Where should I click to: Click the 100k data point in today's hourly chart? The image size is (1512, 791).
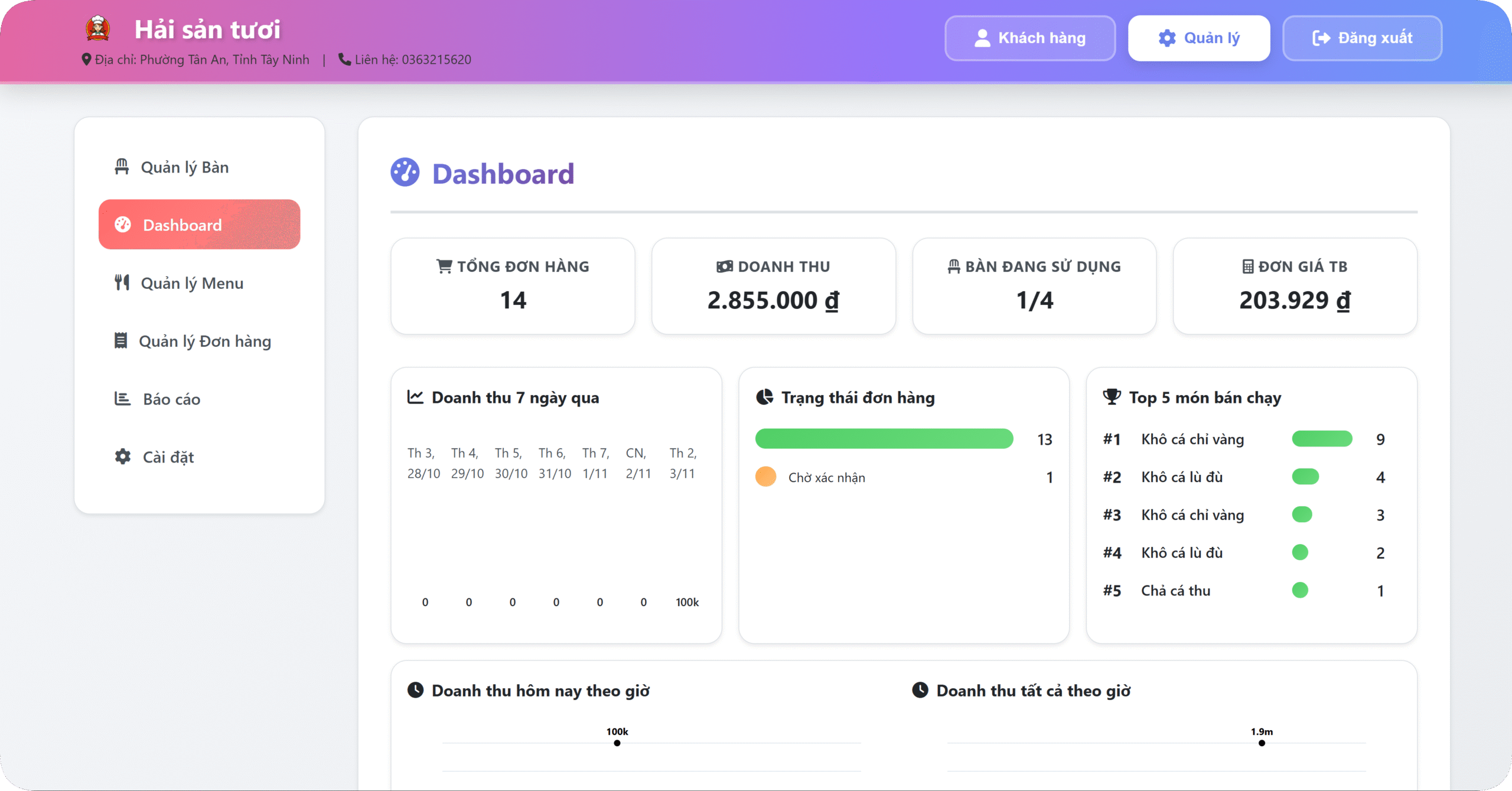(617, 743)
